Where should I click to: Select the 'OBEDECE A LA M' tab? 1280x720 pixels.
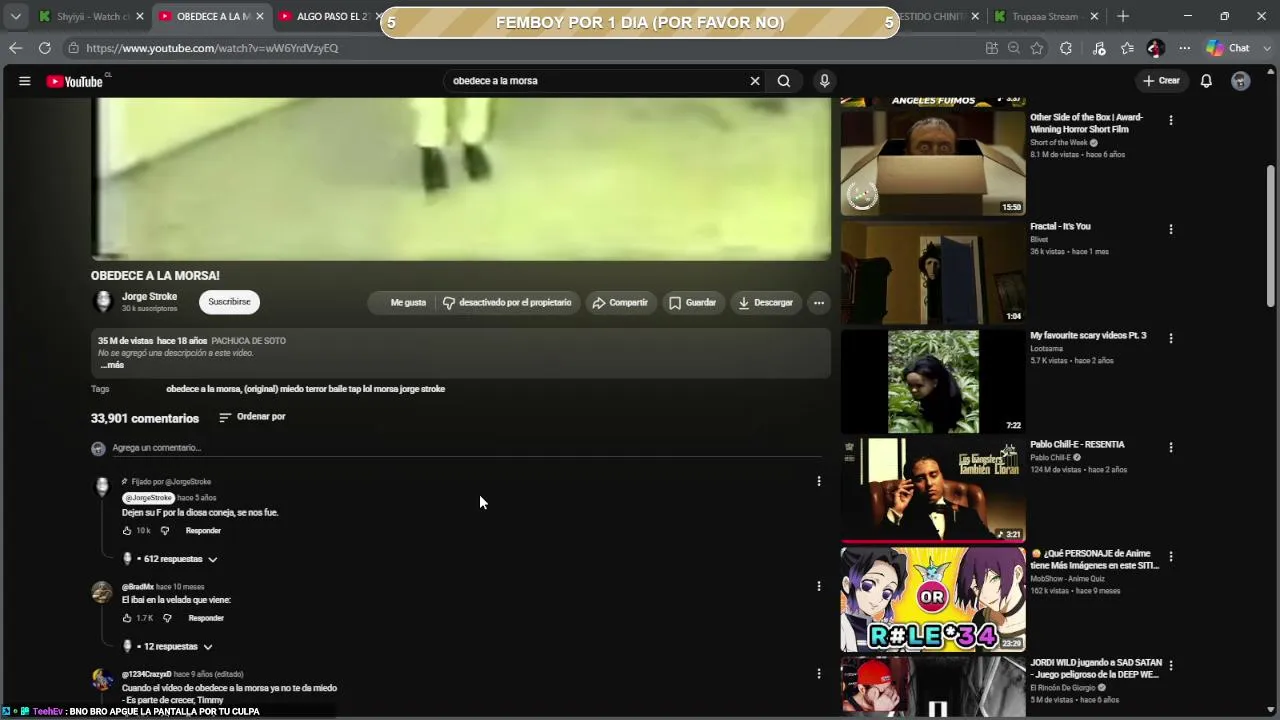point(210,16)
